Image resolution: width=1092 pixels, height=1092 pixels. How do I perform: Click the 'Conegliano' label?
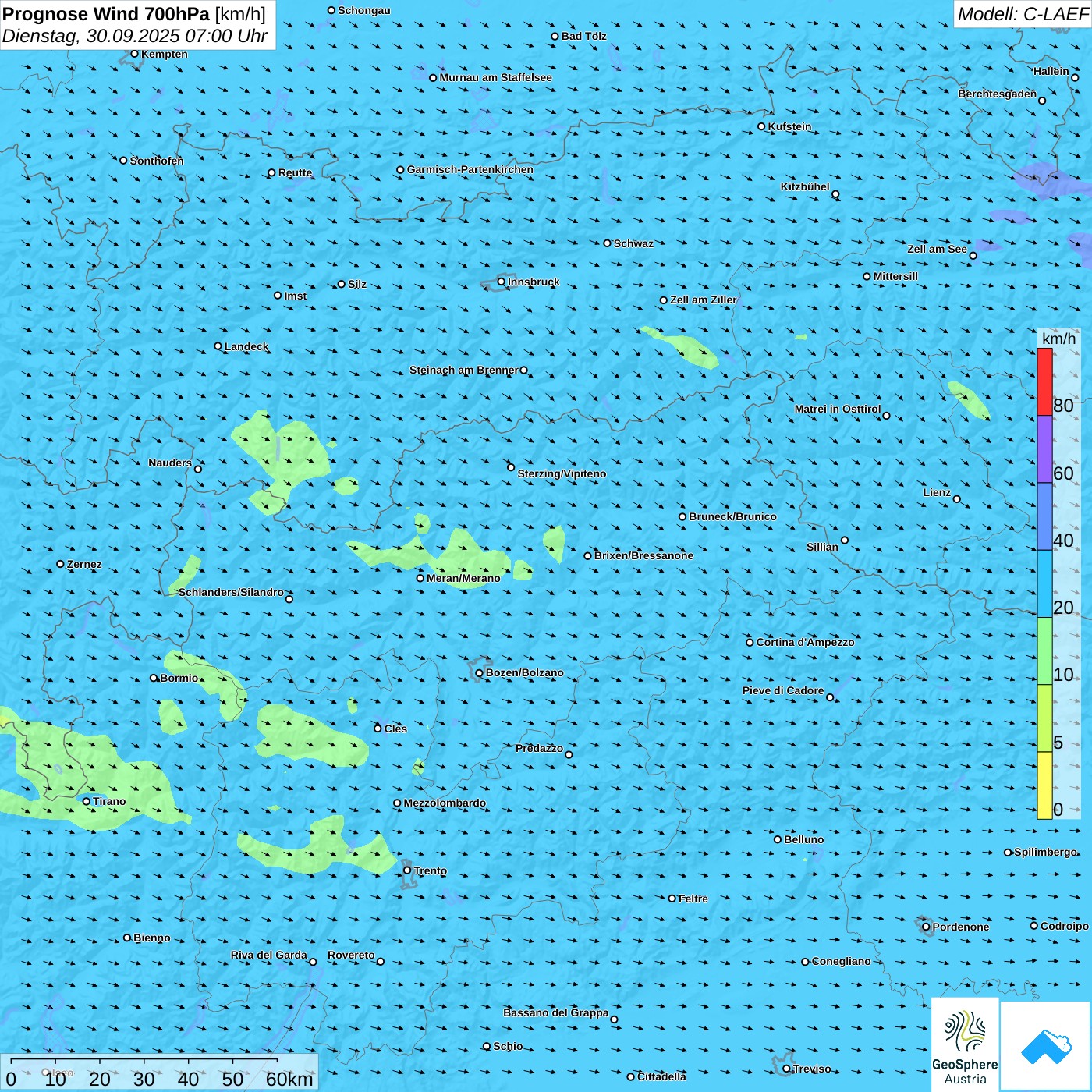tap(841, 961)
